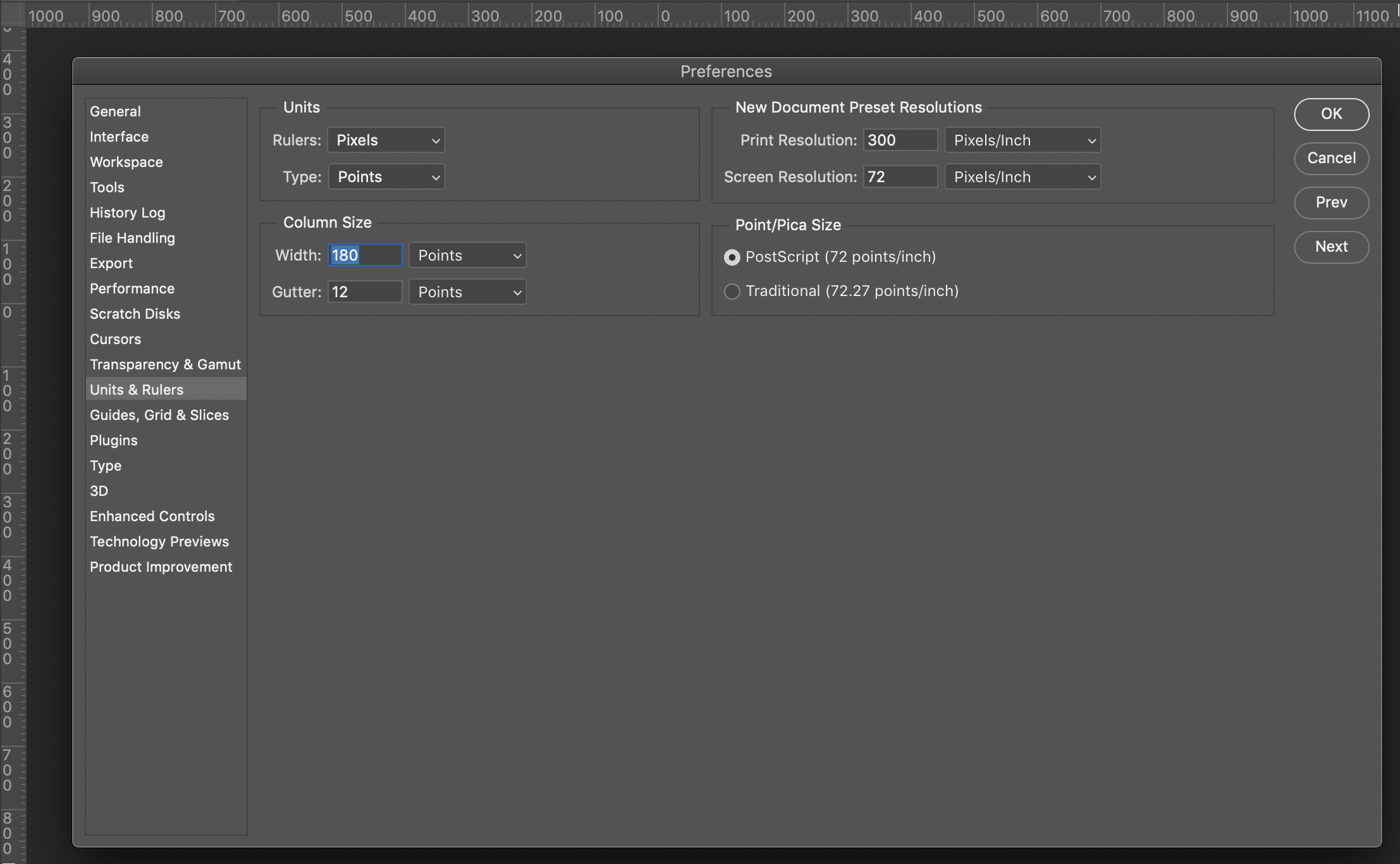Click the Column Width input field
The height and width of the screenshot is (864, 1400).
(x=365, y=256)
